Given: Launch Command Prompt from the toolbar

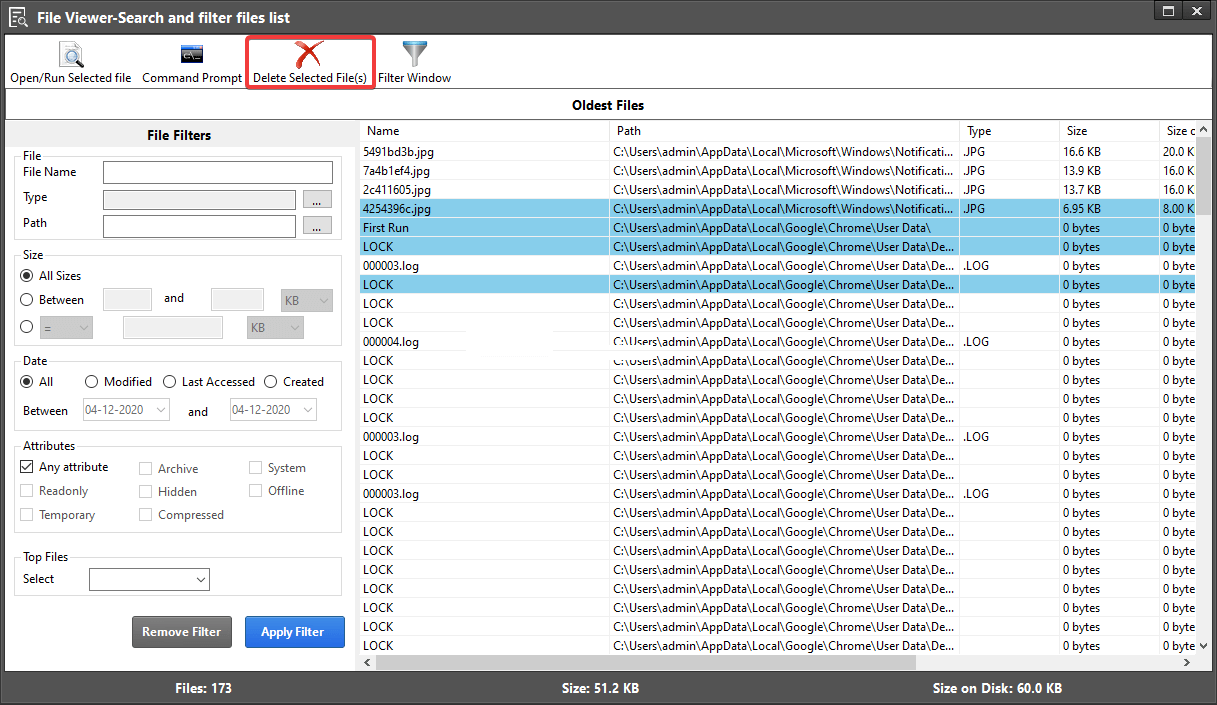Looking at the screenshot, I should point(191,60).
